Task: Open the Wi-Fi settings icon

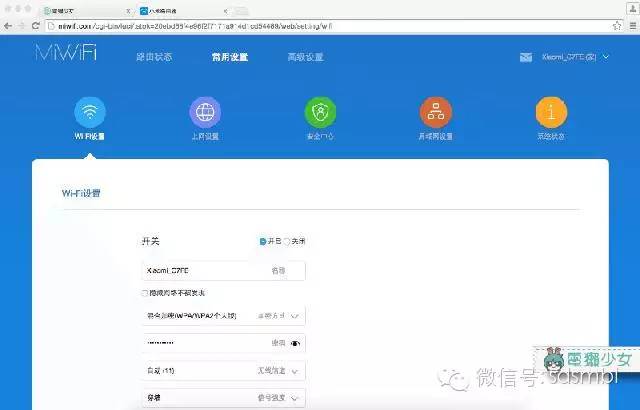Action: [x=90, y=112]
